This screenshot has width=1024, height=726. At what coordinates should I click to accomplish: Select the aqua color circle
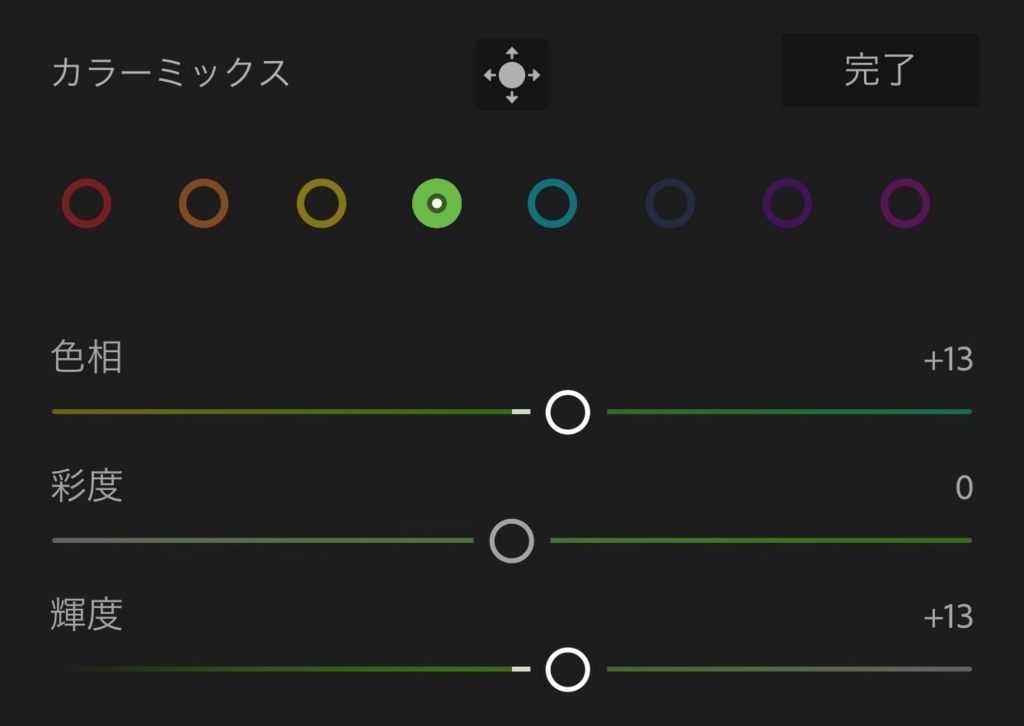point(552,204)
